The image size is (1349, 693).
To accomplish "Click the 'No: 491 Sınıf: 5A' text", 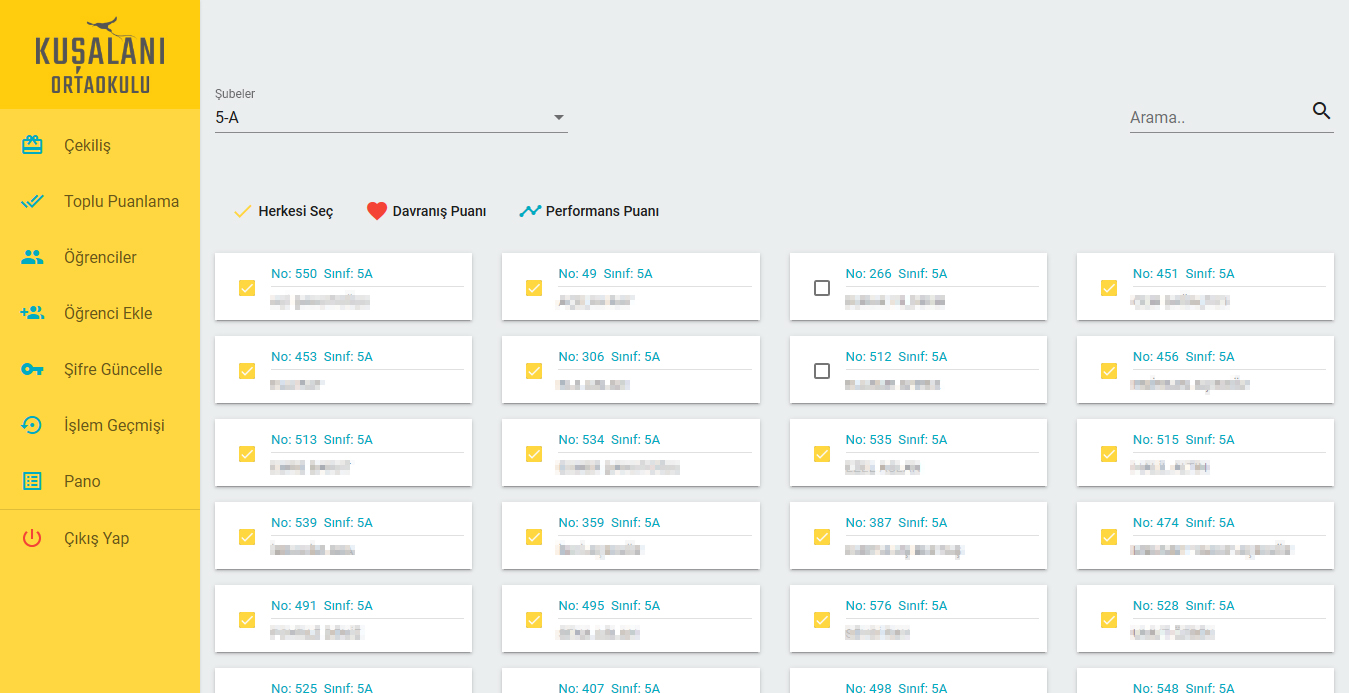I will [x=322, y=606].
